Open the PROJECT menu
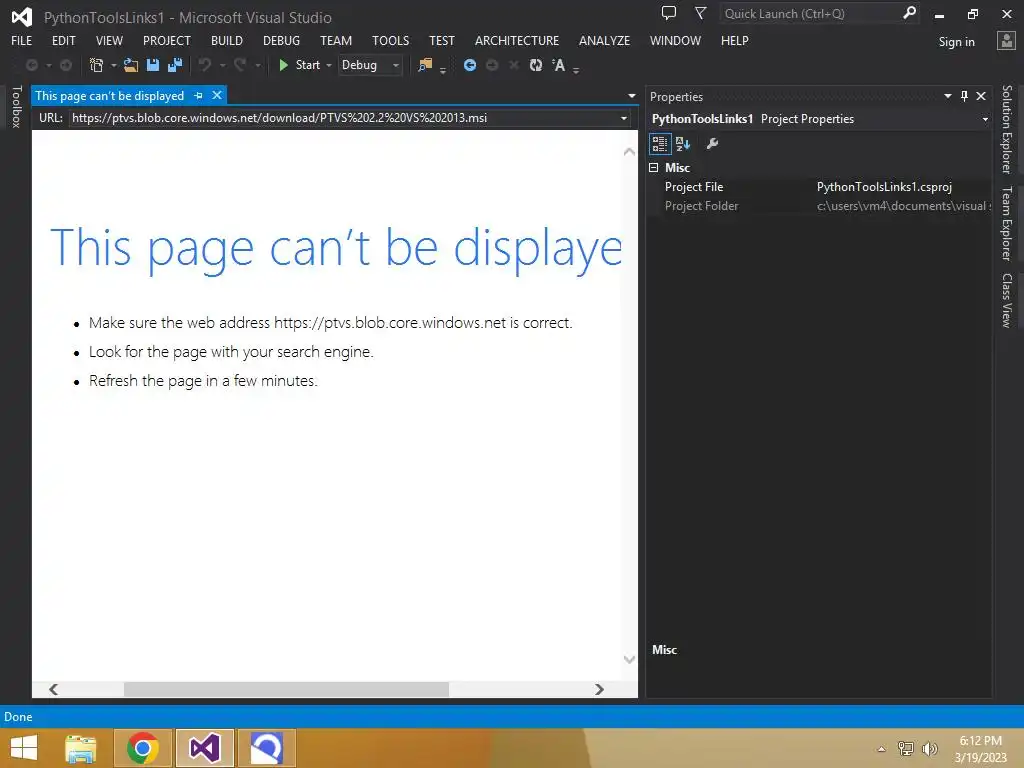 pyautogui.click(x=167, y=40)
